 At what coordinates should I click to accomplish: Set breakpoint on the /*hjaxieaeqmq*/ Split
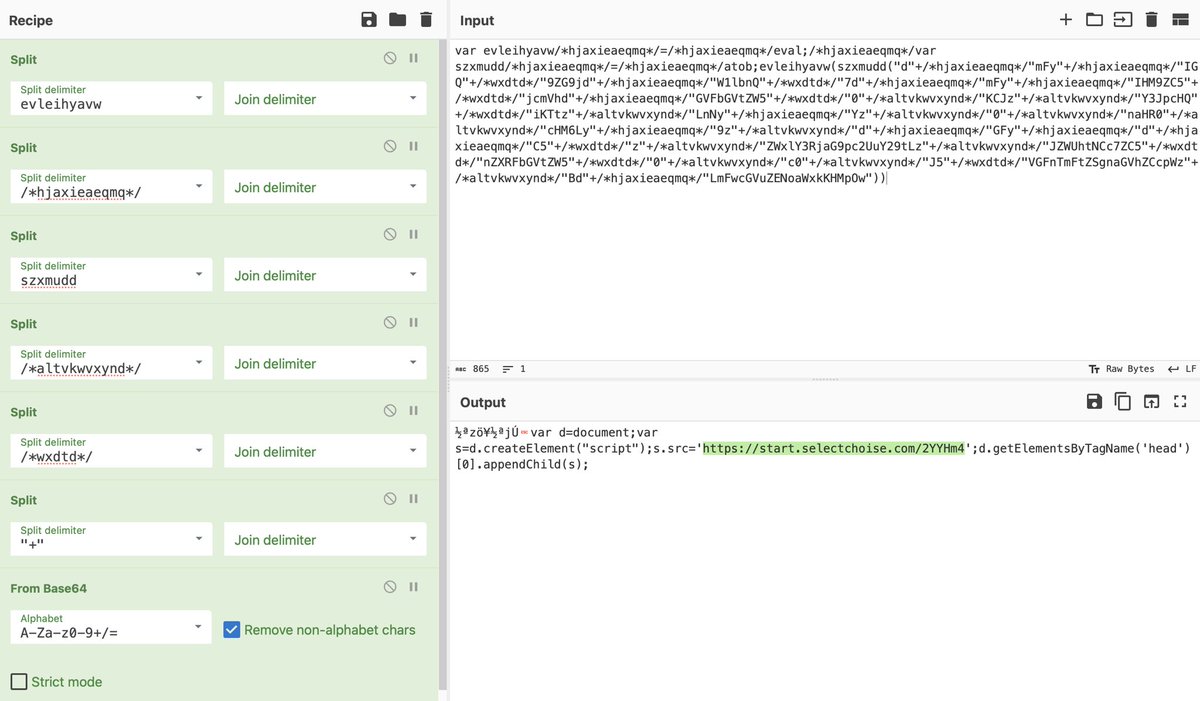coord(413,147)
